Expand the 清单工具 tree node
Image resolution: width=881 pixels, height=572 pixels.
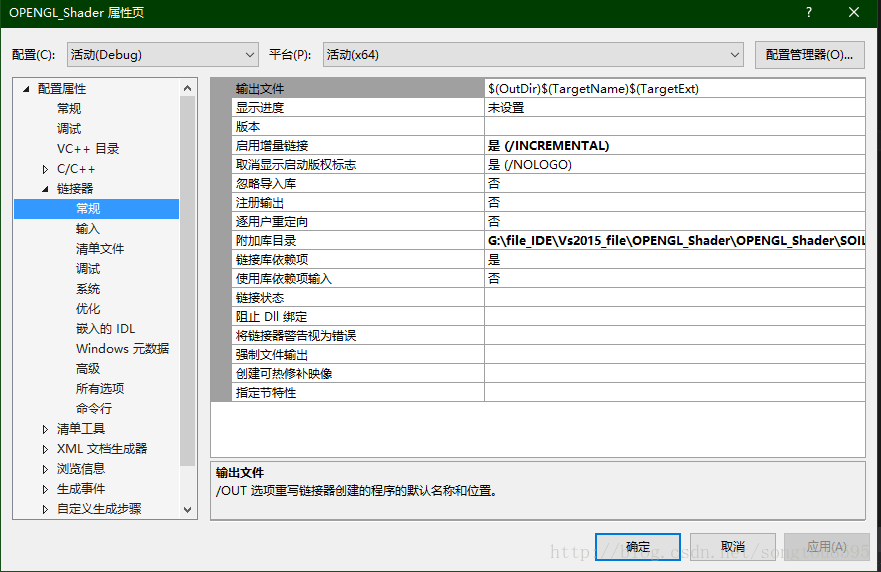pyautogui.click(x=46, y=429)
